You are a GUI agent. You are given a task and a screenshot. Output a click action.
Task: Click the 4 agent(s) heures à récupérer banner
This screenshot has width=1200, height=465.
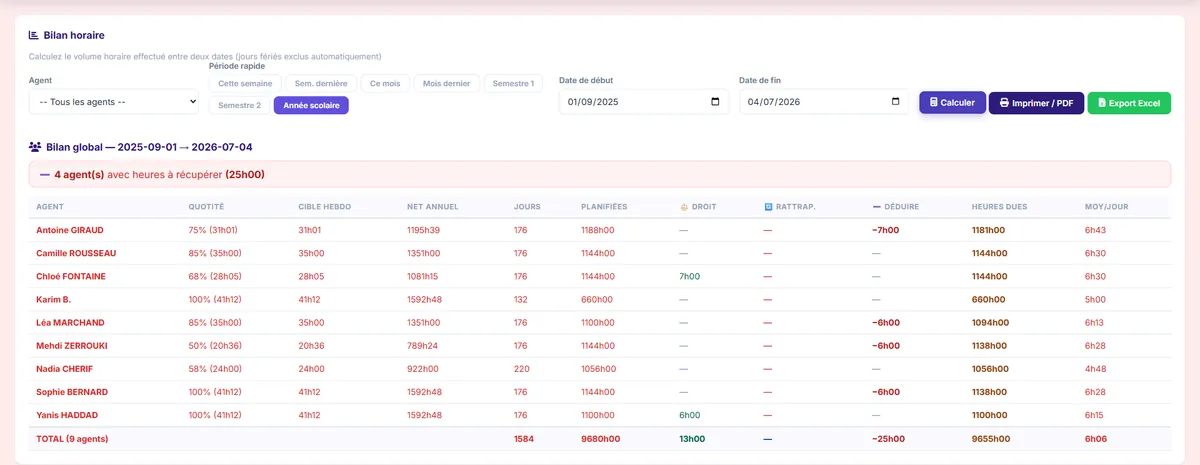click(x=600, y=174)
